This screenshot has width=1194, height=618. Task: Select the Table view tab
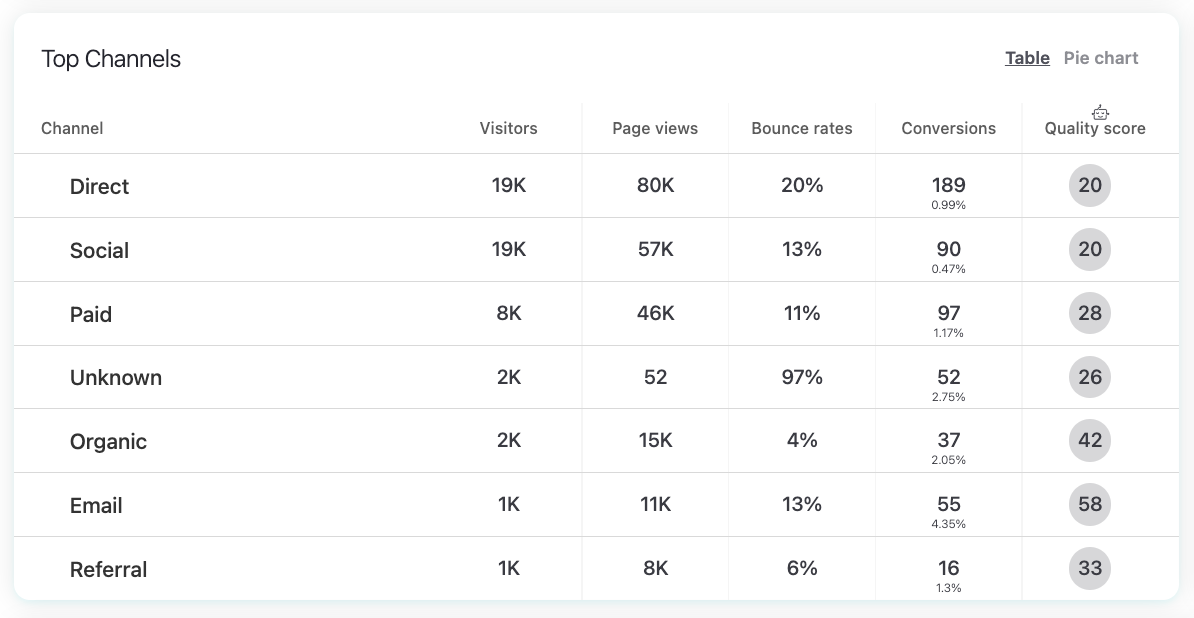point(1027,58)
